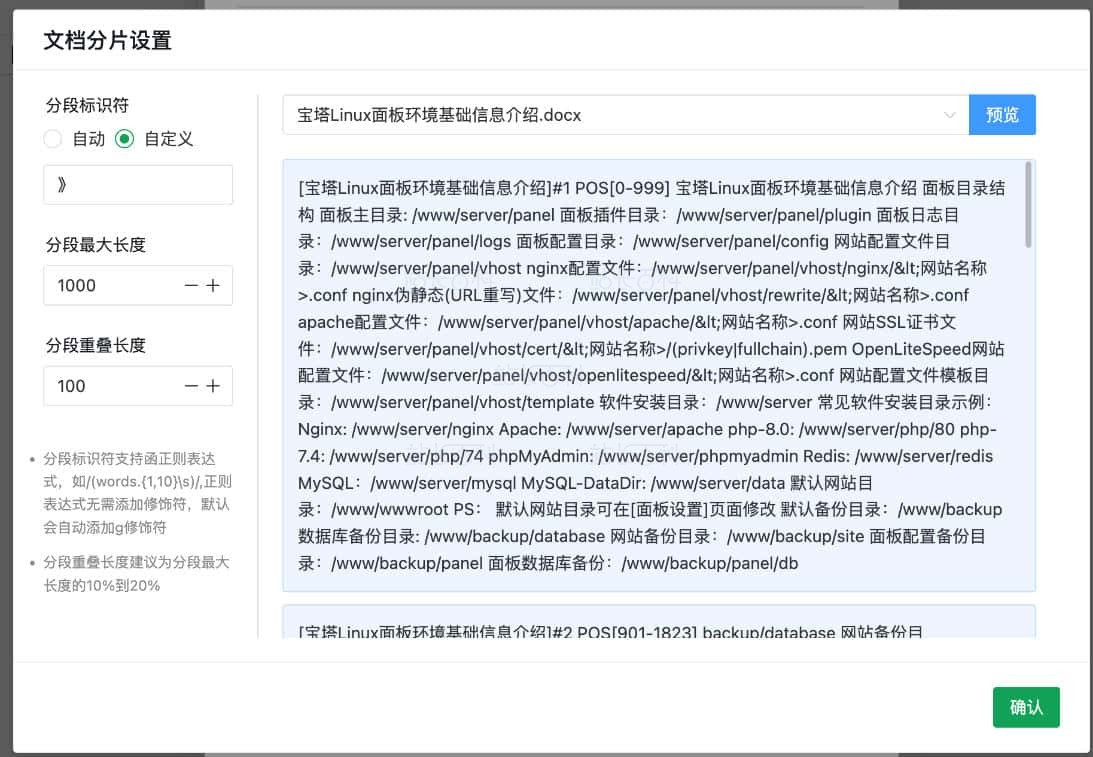Select the 自动 radio option
Viewport: 1093px width, 757px height.
pos(53,139)
